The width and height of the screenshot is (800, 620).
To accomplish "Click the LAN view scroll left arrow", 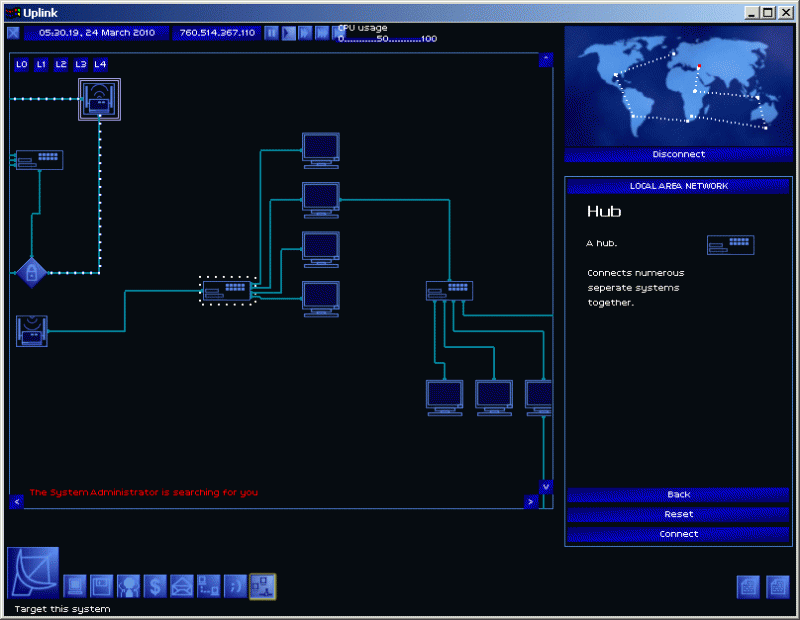I will click(x=17, y=502).
